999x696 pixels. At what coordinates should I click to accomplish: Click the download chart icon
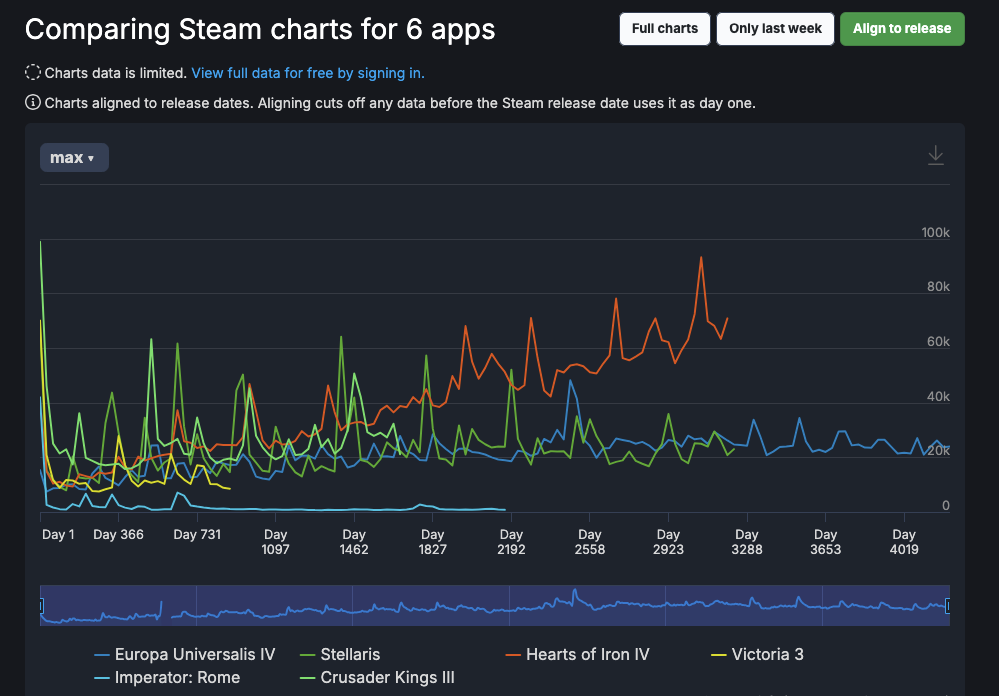click(935, 156)
